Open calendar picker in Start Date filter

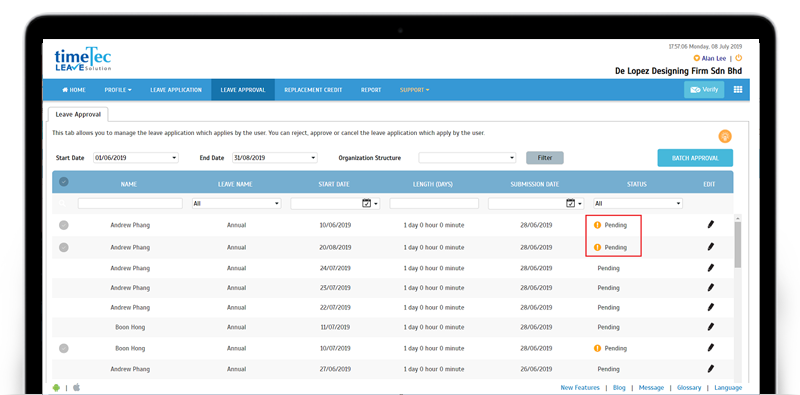(366, 203)
